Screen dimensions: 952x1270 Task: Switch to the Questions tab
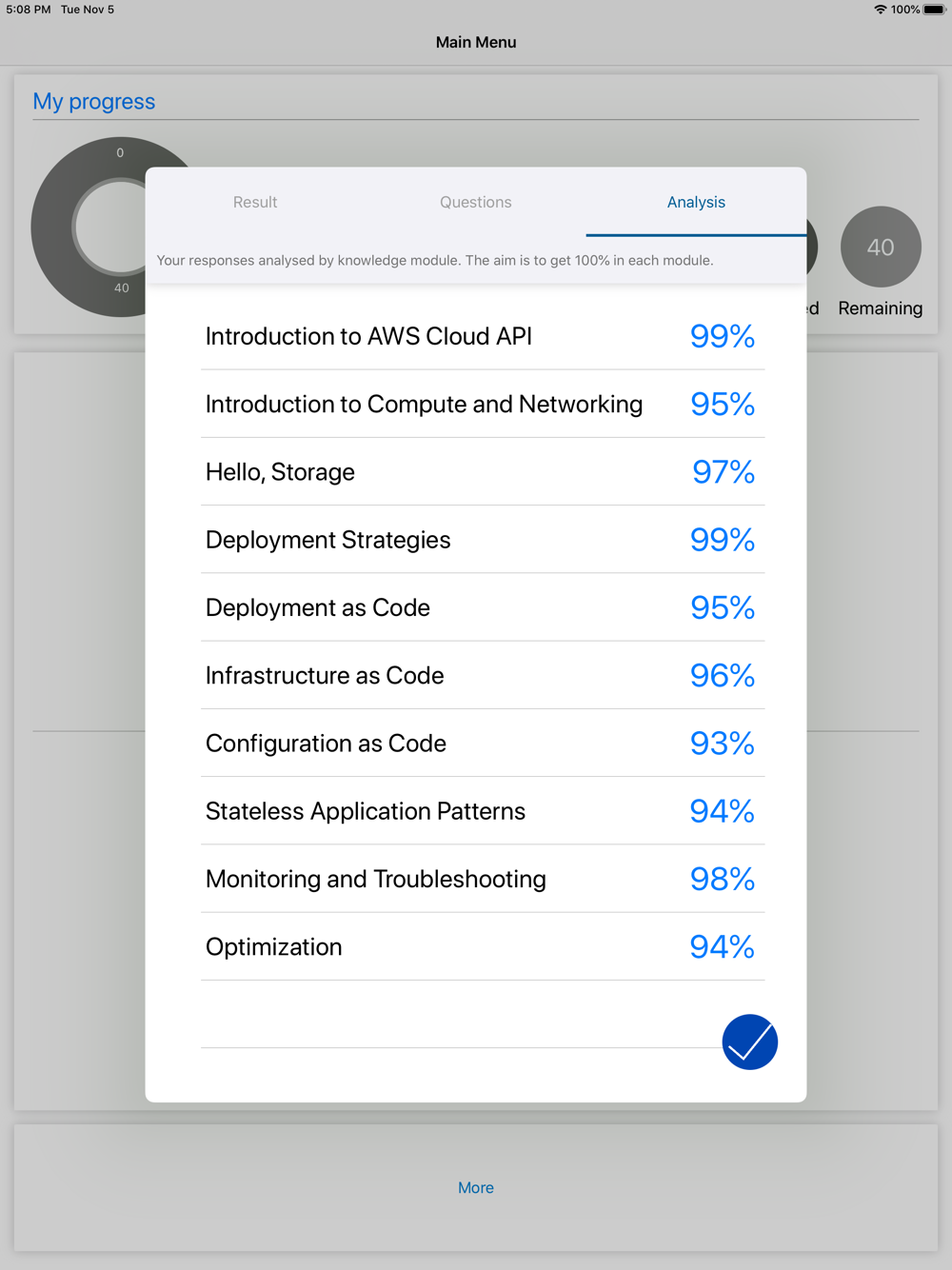pos(476,202)
